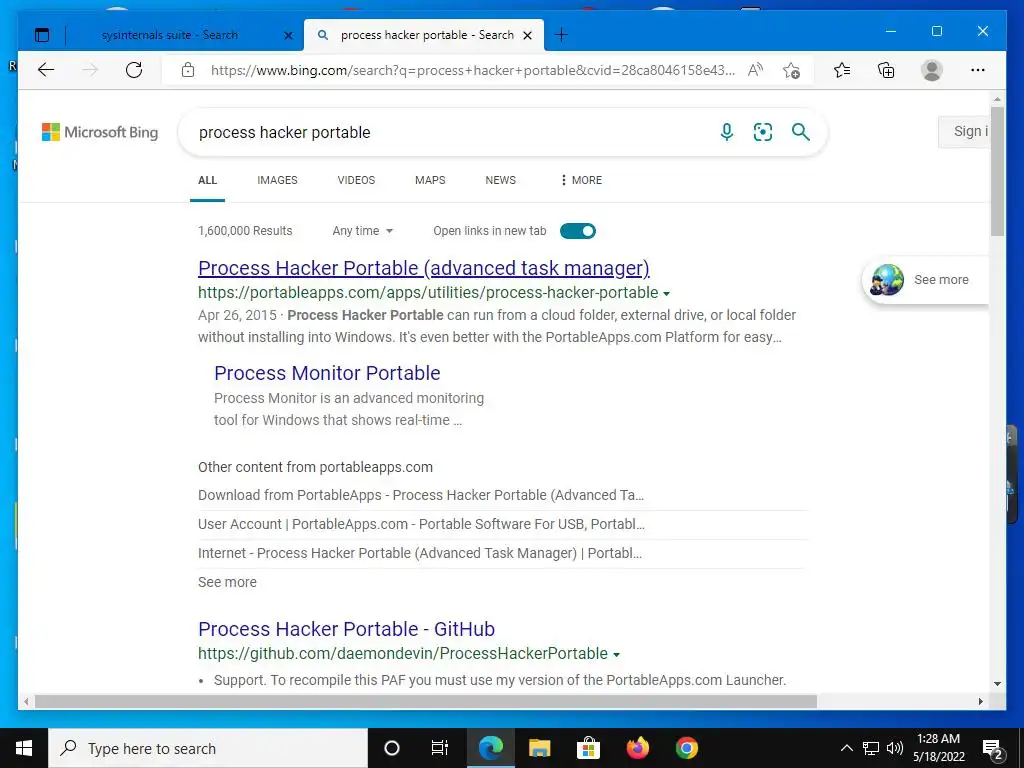Click the vertical scrollbar thumb
The height and width of the screenshot is (768, 1024).
(997, 172)
